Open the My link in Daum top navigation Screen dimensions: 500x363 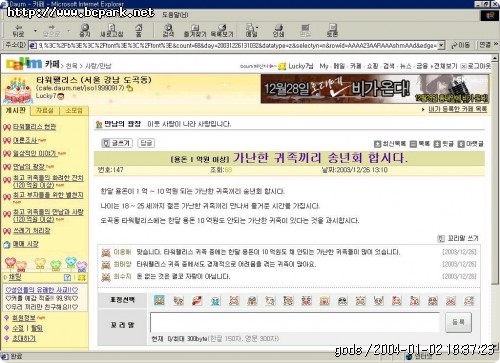pyautogui.click(x=324, y=66)
